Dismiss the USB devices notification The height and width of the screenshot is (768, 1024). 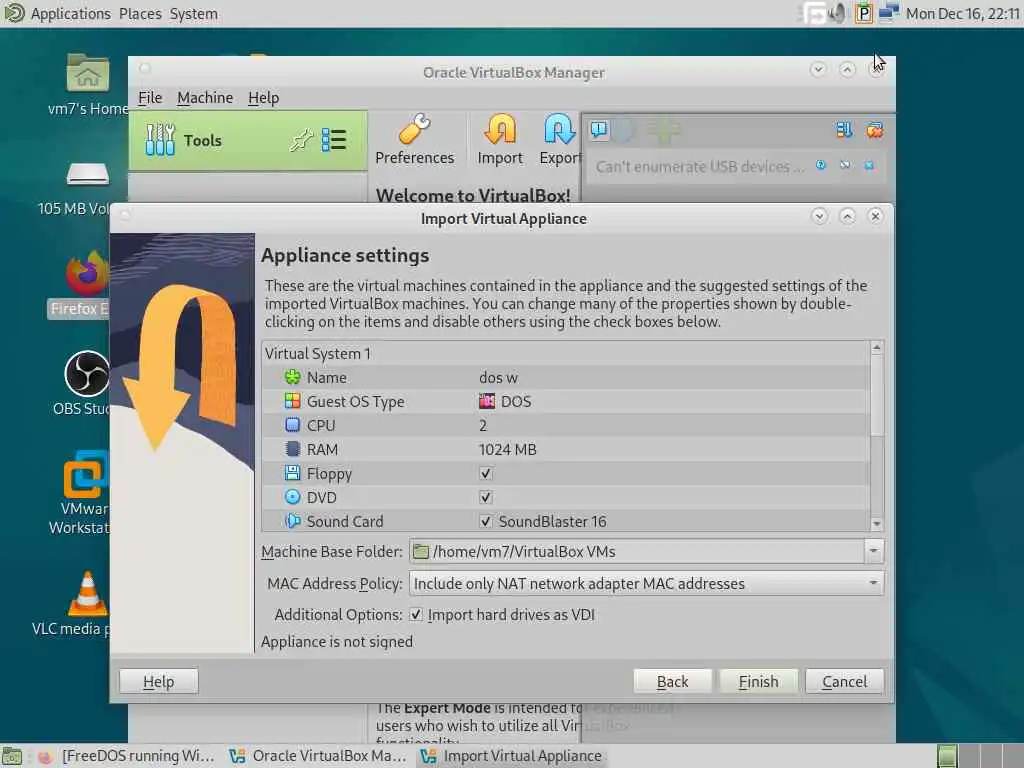point(869,165)
